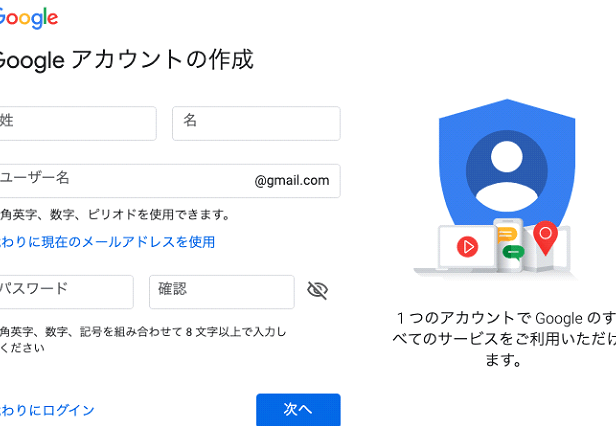Click the username hint about 英字、数字、ピリオド
This screenshot has height=426, width=616.
pos(114,214)
